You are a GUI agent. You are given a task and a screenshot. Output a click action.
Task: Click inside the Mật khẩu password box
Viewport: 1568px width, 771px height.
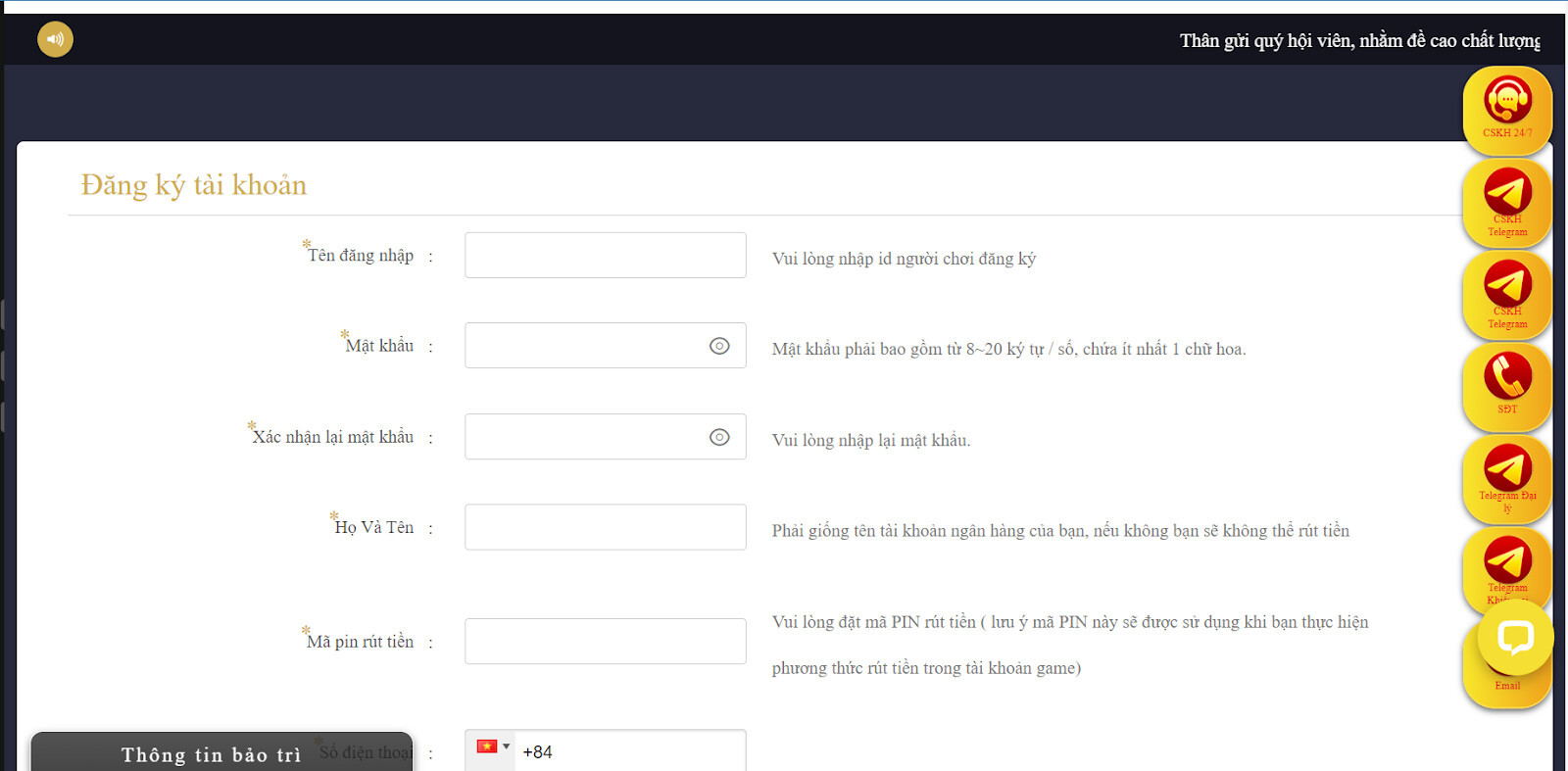[x=583, y=346]
